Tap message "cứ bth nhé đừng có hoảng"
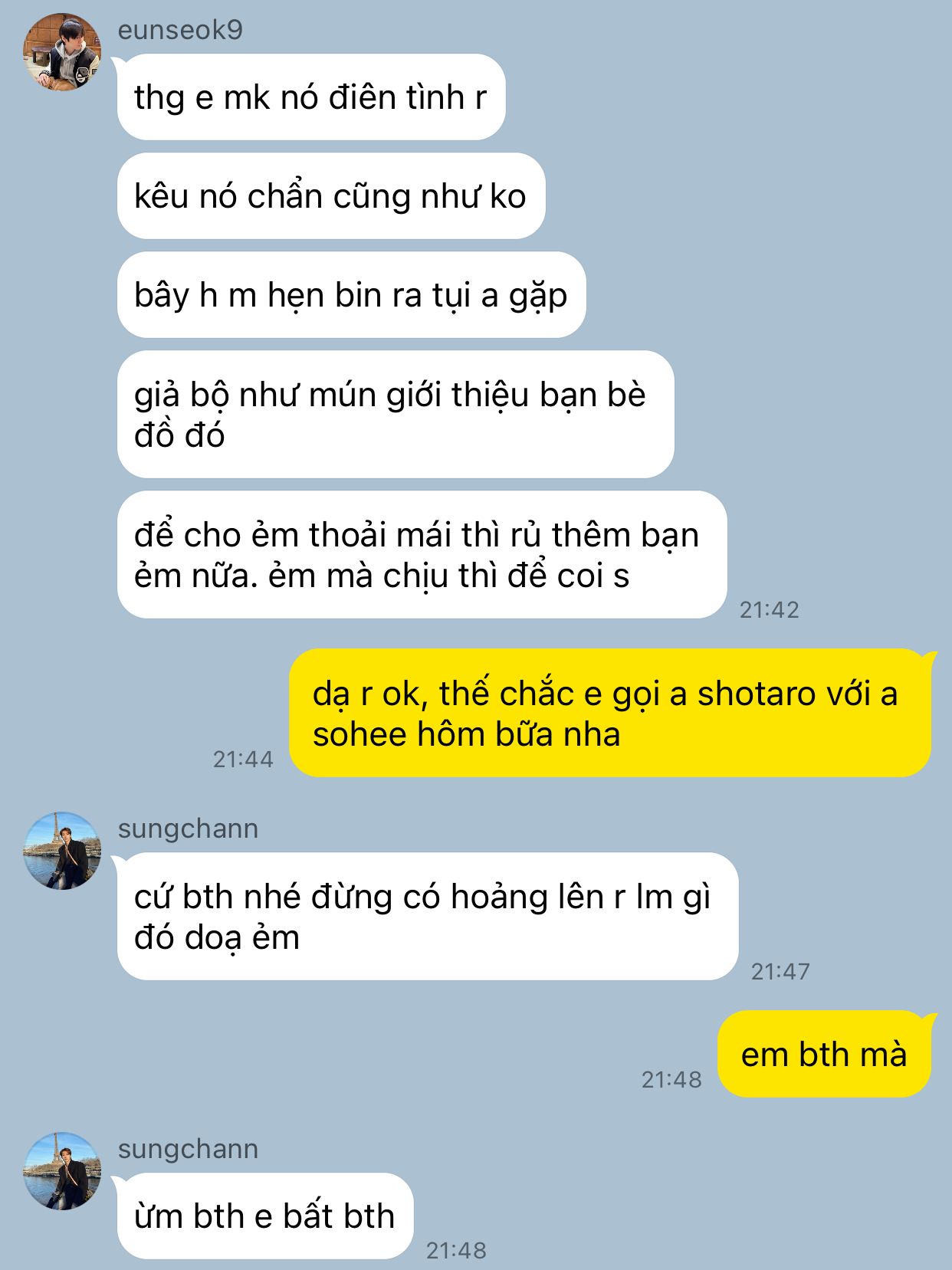Viewport: 952px width, 1270px height. [428, 917]
